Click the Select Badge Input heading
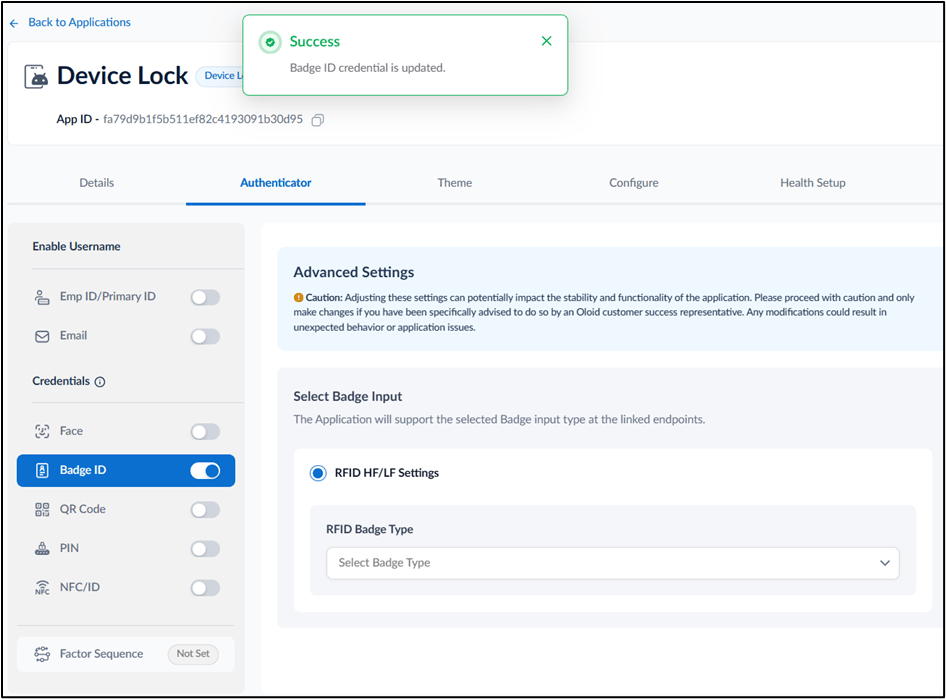Viewport: 946px width, 699px height. pyautogui.click(x=348, y=397)
